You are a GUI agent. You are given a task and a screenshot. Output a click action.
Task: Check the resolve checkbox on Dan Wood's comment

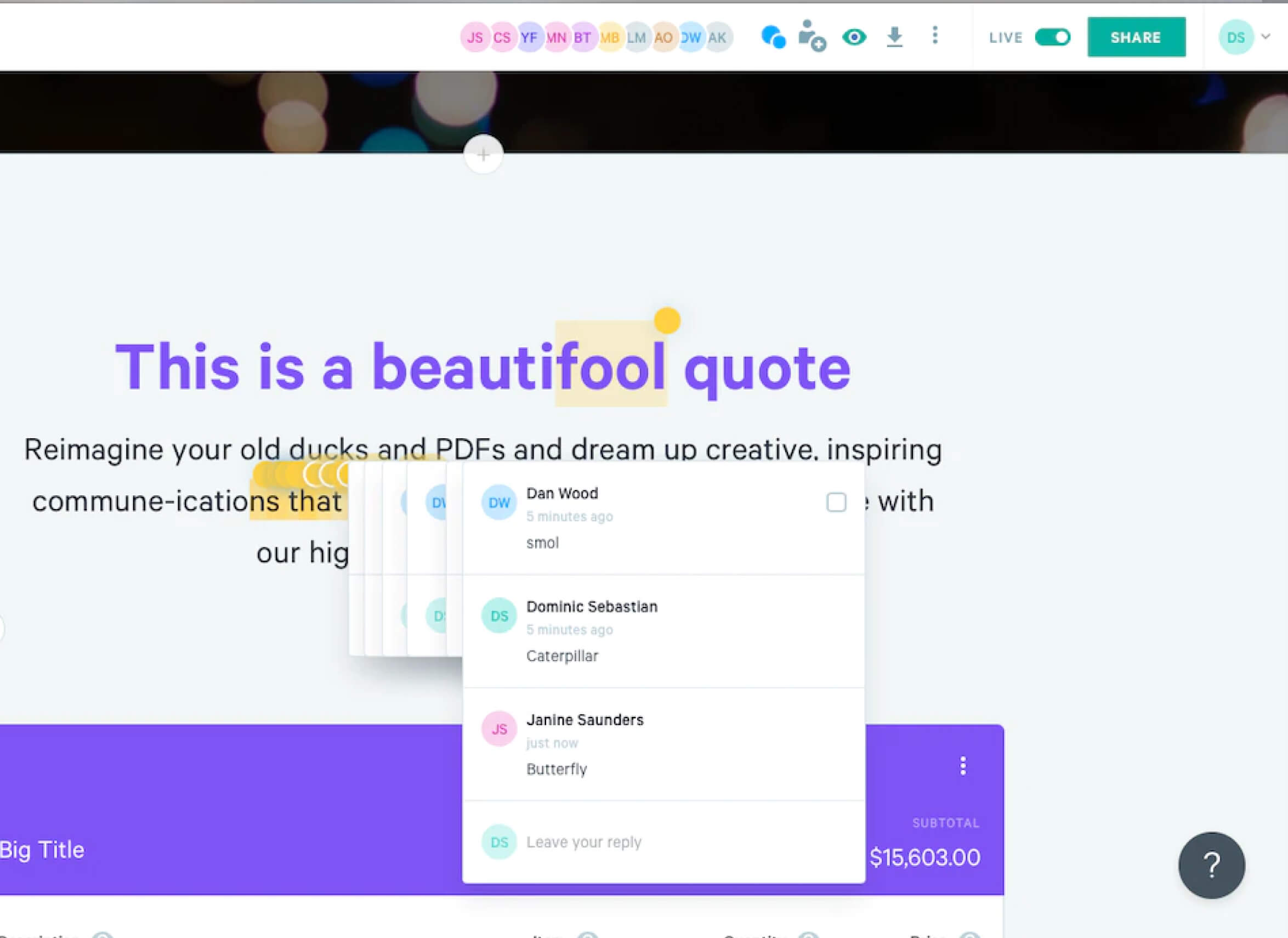pos(836,502)
